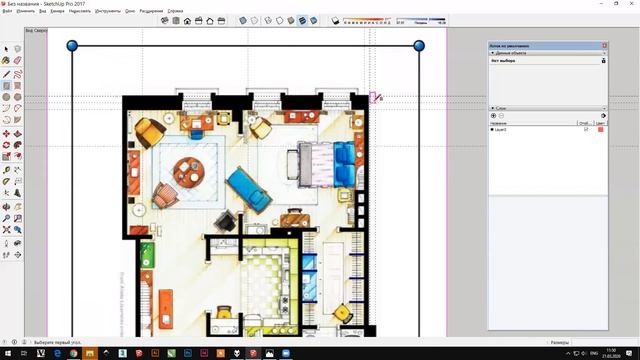Toggle Layer0 visibility checkbox
The image size is (640, 360).
[586, 129]
